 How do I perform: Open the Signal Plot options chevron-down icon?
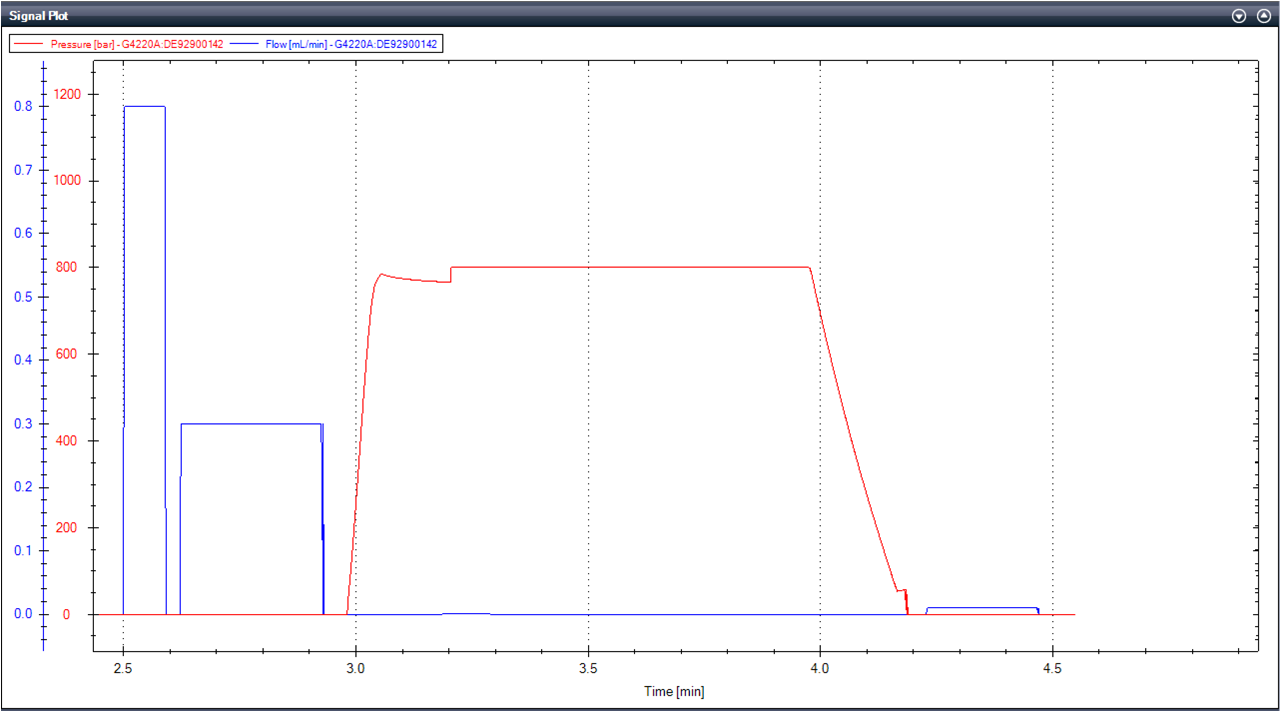tap(1238, 16)
